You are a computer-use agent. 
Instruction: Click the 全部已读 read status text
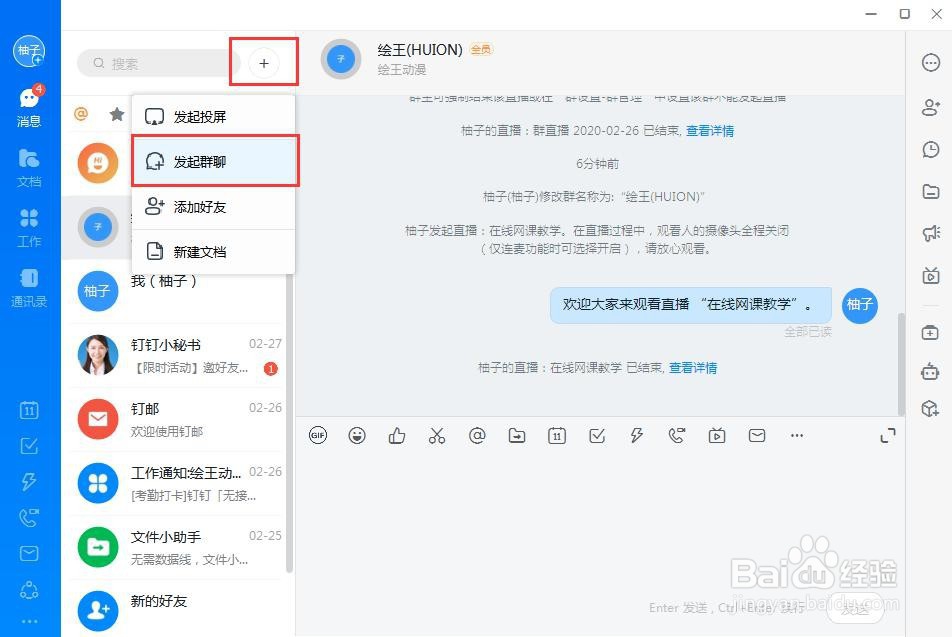coord(808,332)
